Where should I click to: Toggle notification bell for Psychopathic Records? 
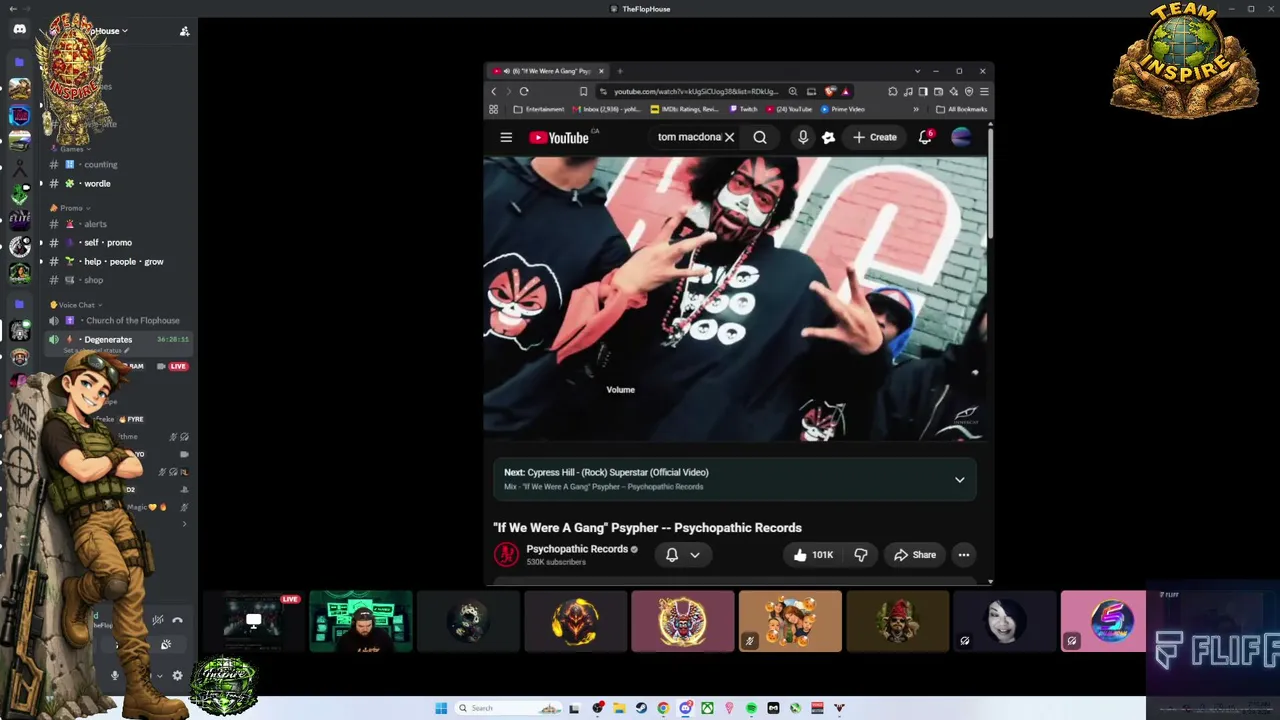click(x=672, y=555)
